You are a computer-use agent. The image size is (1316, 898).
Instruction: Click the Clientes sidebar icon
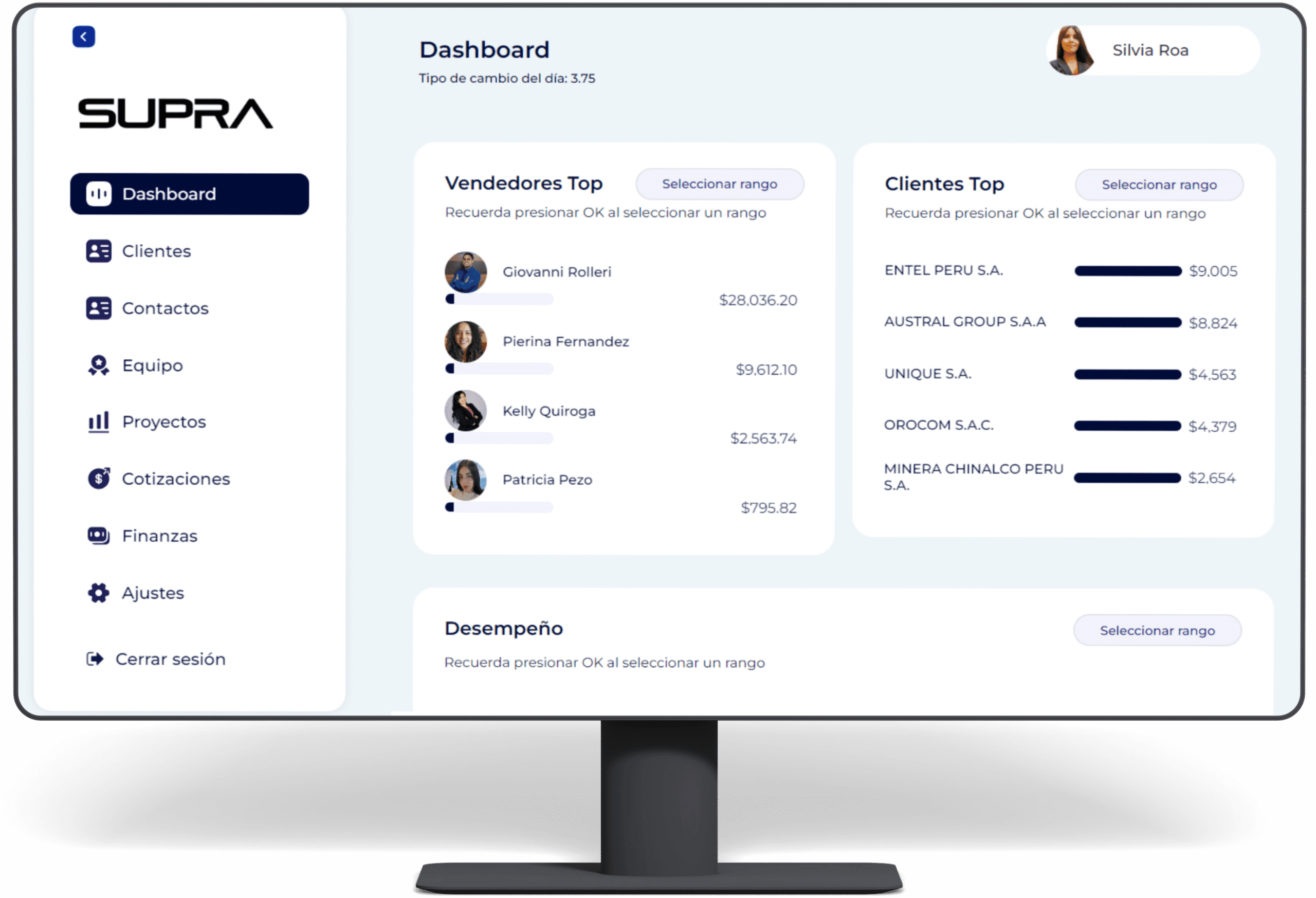[99, 251]
